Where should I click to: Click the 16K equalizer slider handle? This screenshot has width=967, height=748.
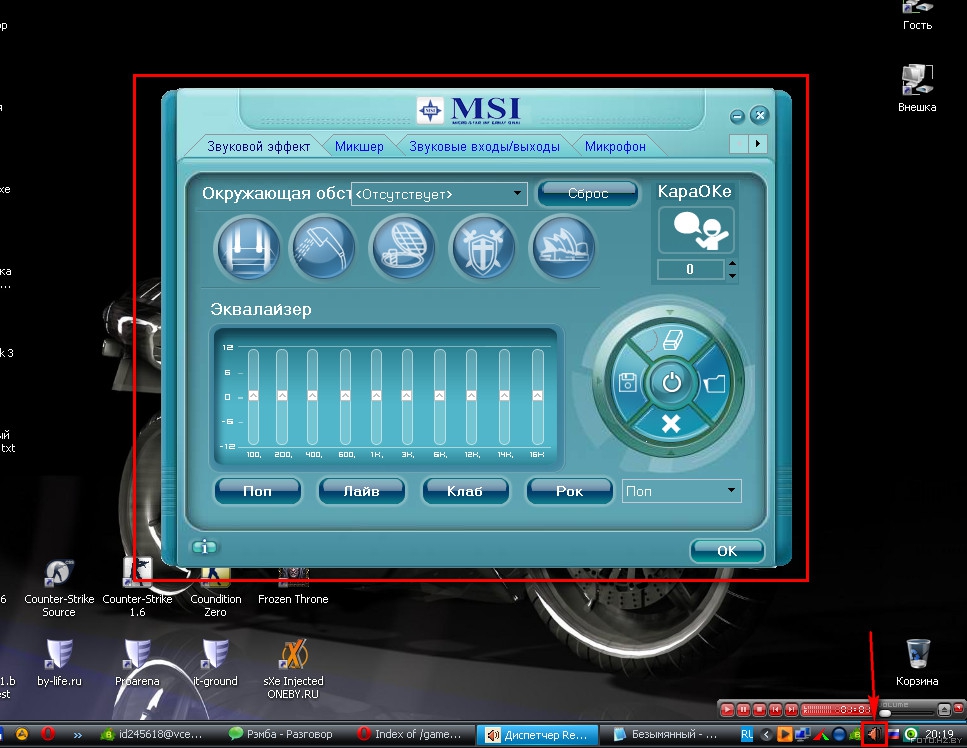click(x=538, y=395)
